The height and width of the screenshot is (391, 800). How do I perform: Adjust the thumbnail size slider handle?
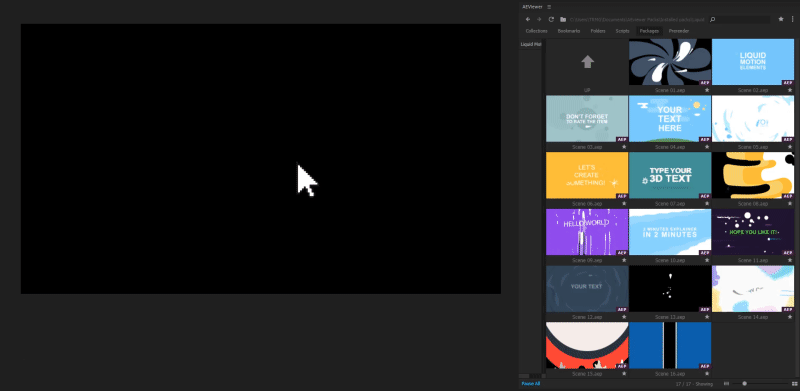[744, 383]
